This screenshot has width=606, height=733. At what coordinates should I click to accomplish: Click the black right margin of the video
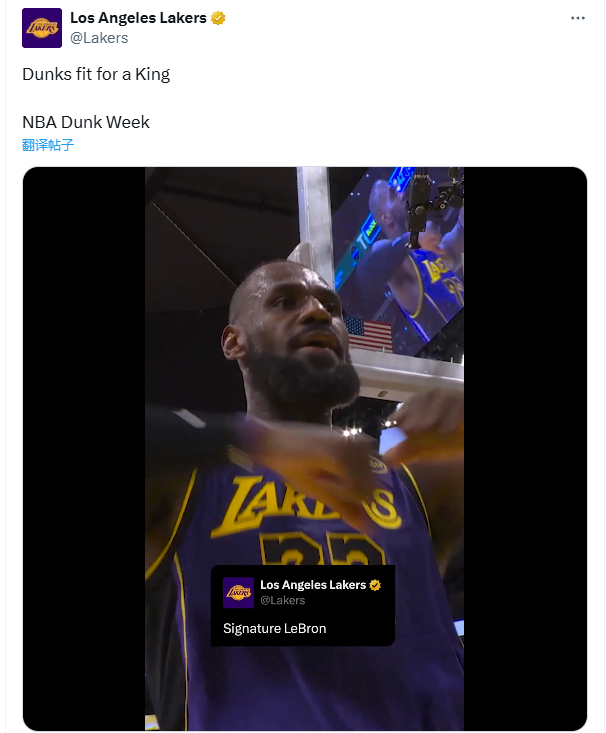pos(525,450)
